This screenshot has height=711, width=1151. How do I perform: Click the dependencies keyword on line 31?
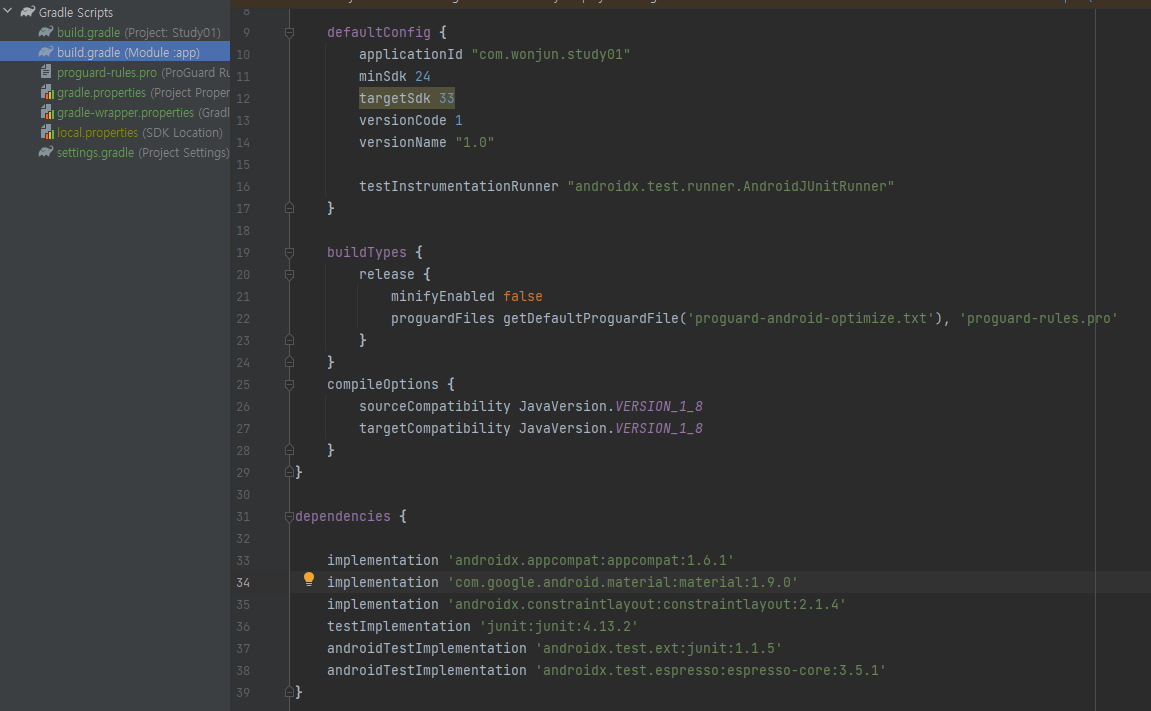coord(343,517)
